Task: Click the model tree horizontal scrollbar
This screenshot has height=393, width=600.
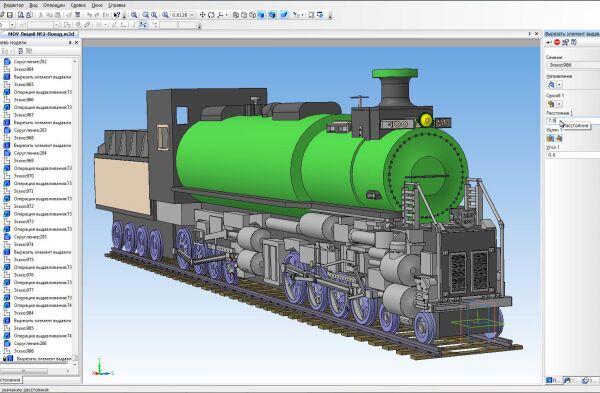Action: click(x=24, y=371)
